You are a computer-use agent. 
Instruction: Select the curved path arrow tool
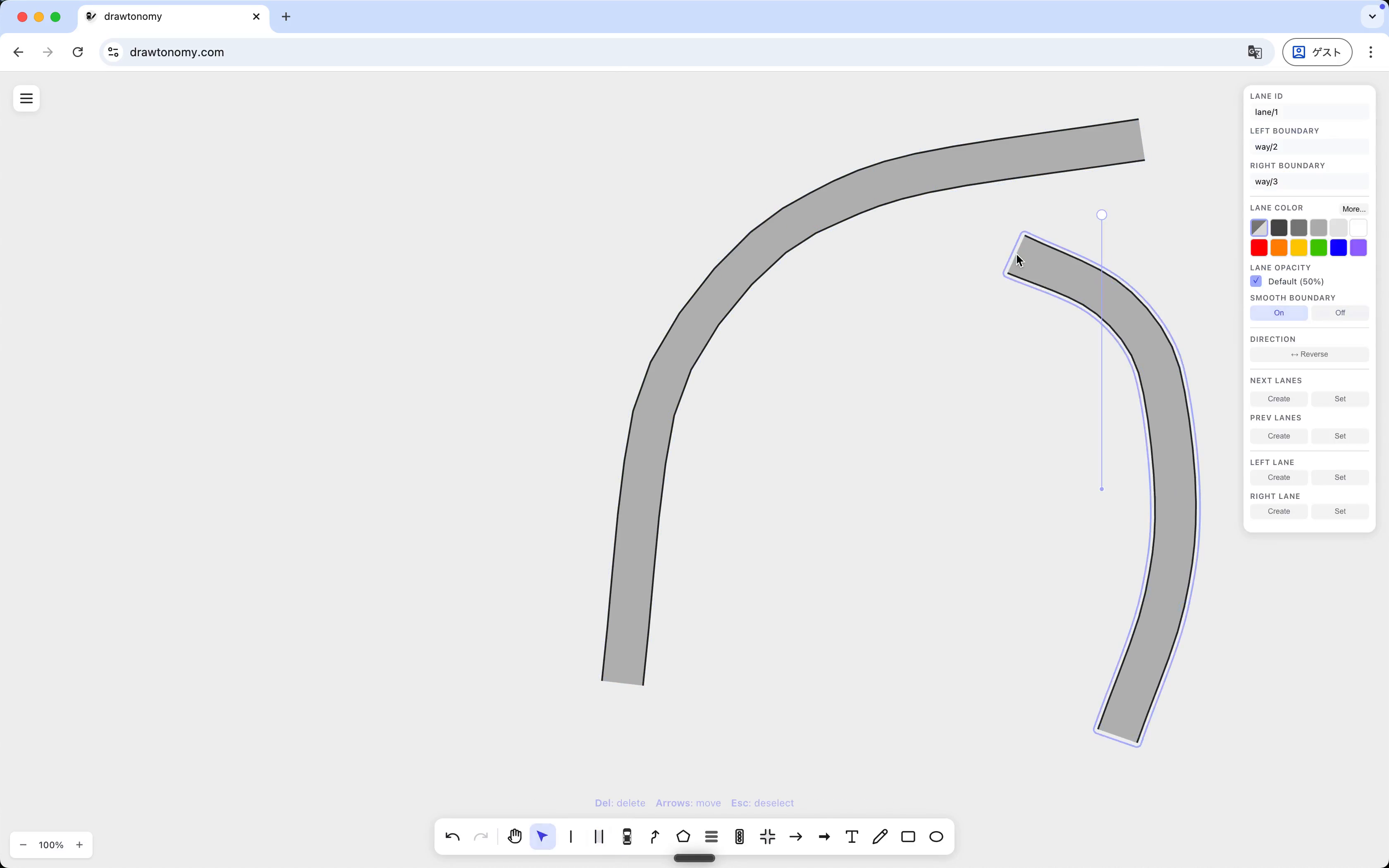pos(655,837)
